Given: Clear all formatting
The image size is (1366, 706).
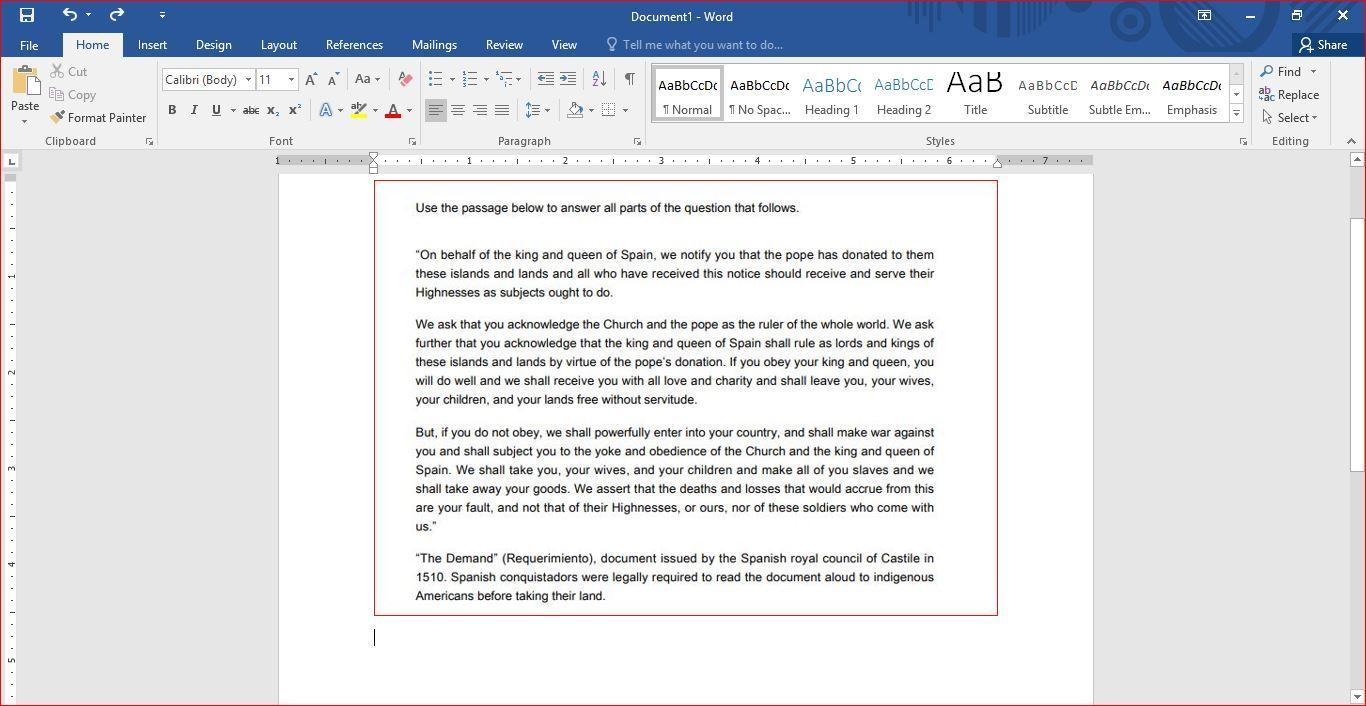Looking at the screenshot, I should tap(404, 80).
